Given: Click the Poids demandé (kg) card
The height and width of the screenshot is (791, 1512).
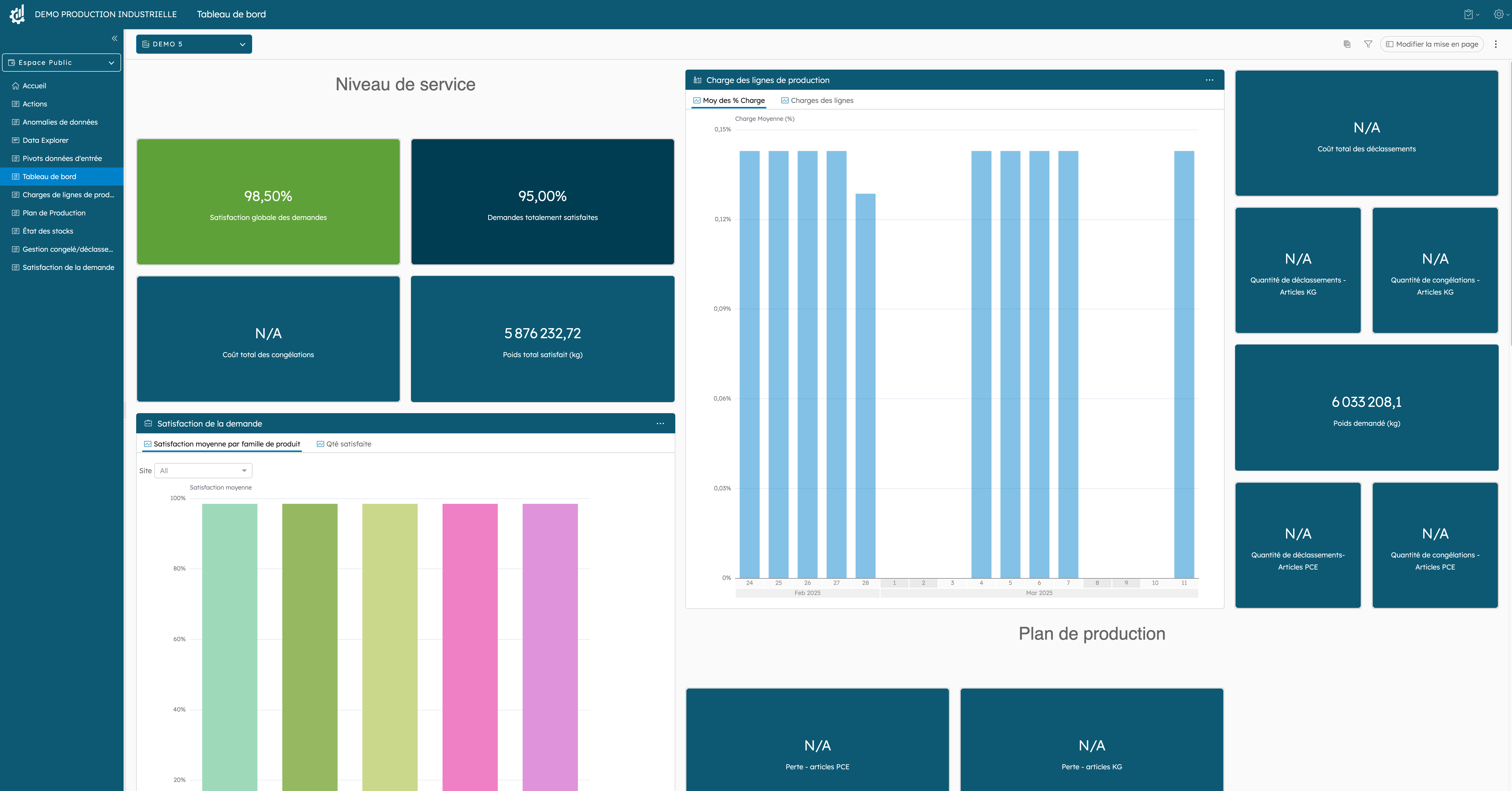Looking at the screenshot, I should [x=1366, y=408].
